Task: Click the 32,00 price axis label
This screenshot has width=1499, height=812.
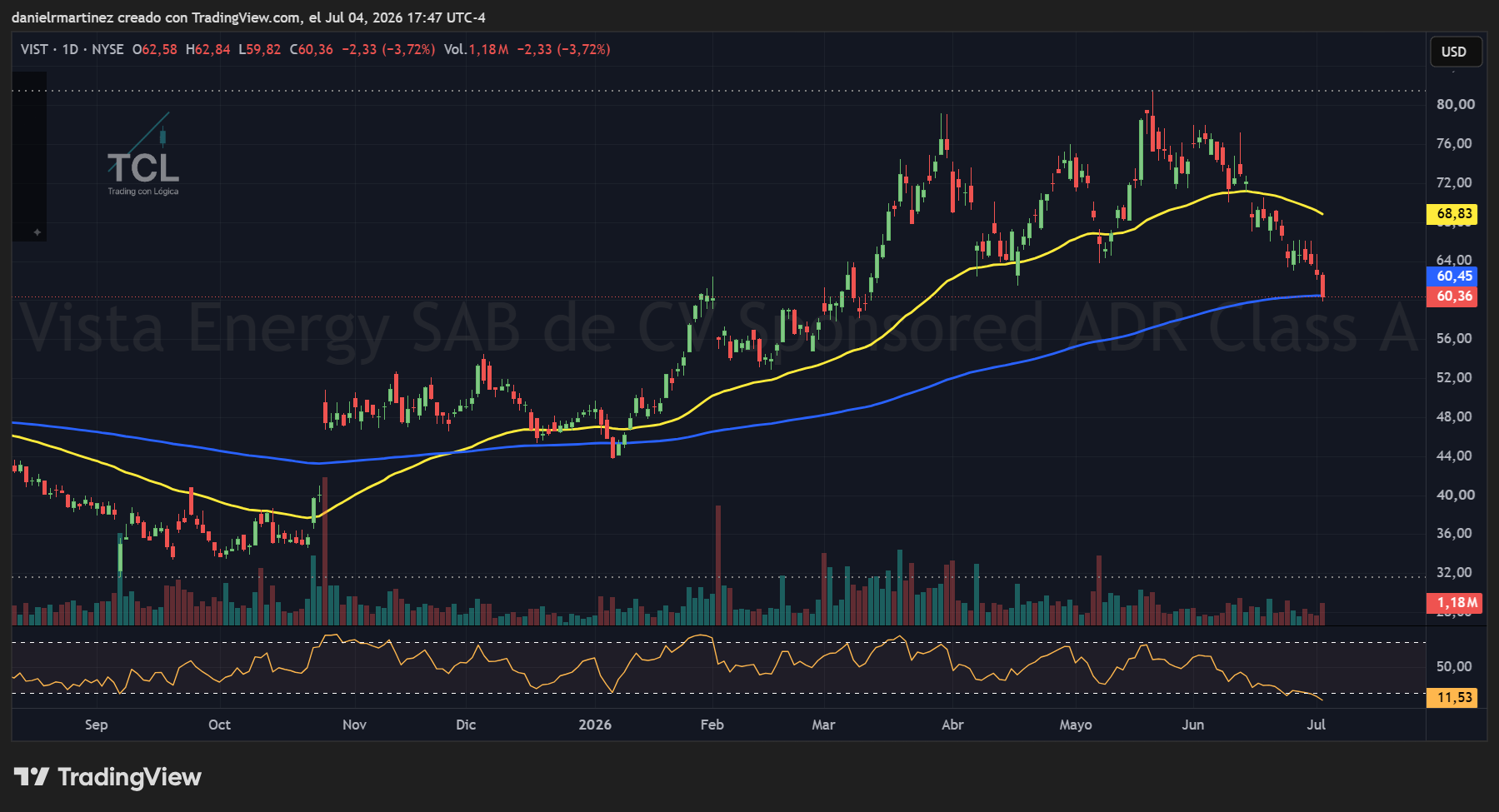Action: coord(1455,572)
